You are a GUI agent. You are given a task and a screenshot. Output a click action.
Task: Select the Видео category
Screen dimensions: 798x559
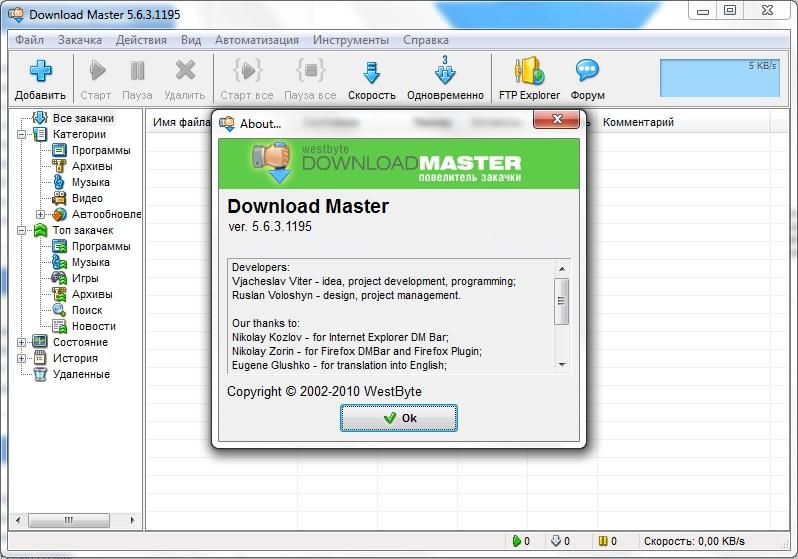[87, 198]
